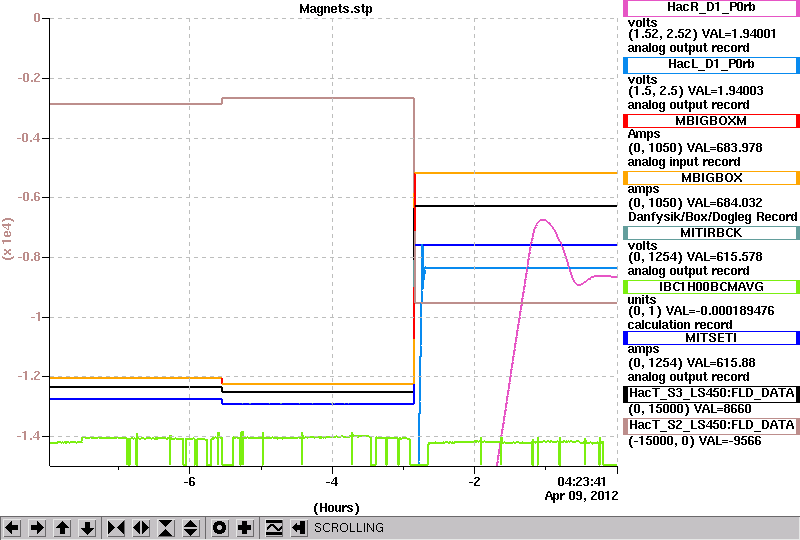Select the IBC1H00BCMAVG legend entry
Screen dimensions: 800x540
point(711,287)
